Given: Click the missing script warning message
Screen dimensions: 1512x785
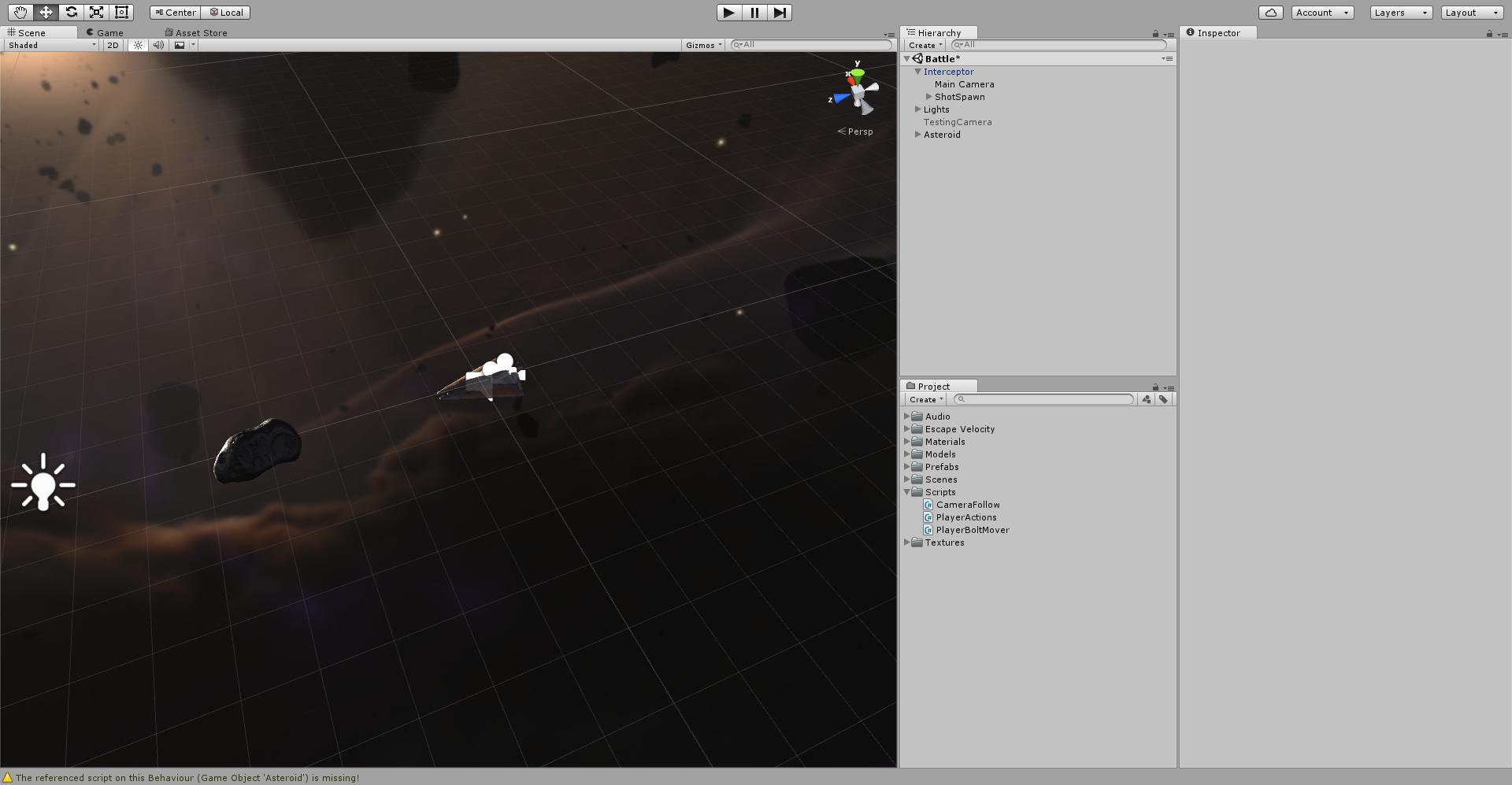Looking at the screenshot, I should (x=187, y=778).
